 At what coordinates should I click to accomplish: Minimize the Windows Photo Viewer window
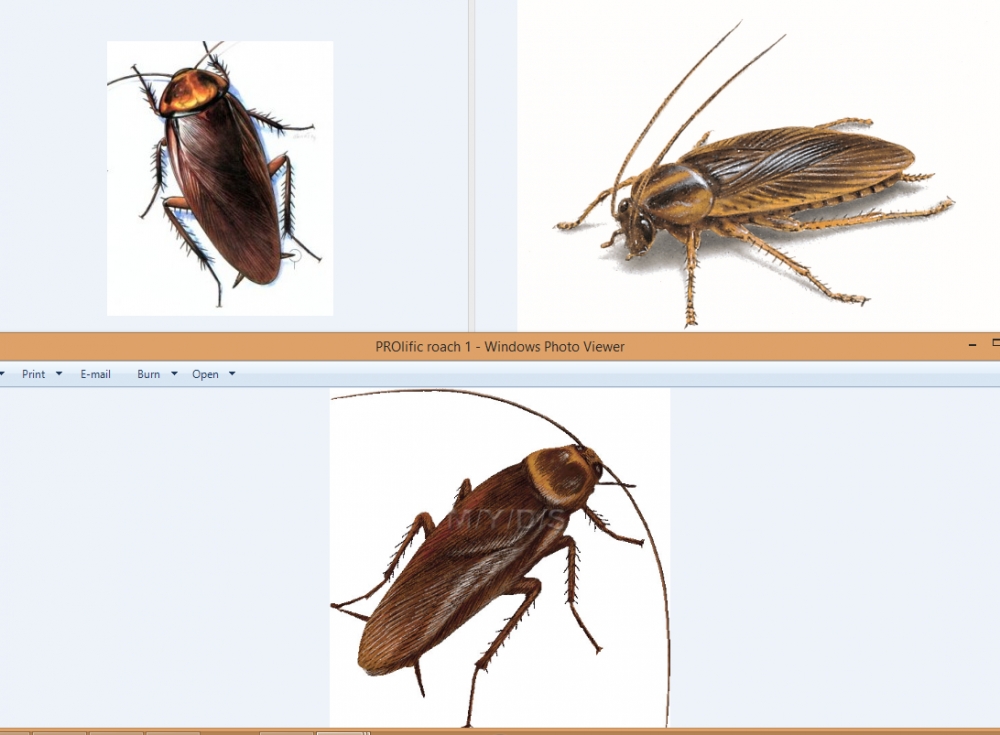(x=972, y=345)
